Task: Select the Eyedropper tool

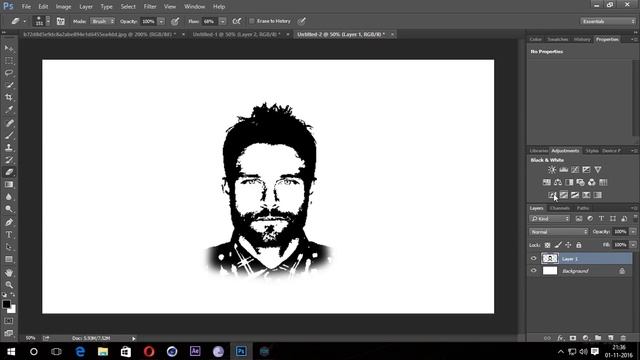Action: coord(9,109)
